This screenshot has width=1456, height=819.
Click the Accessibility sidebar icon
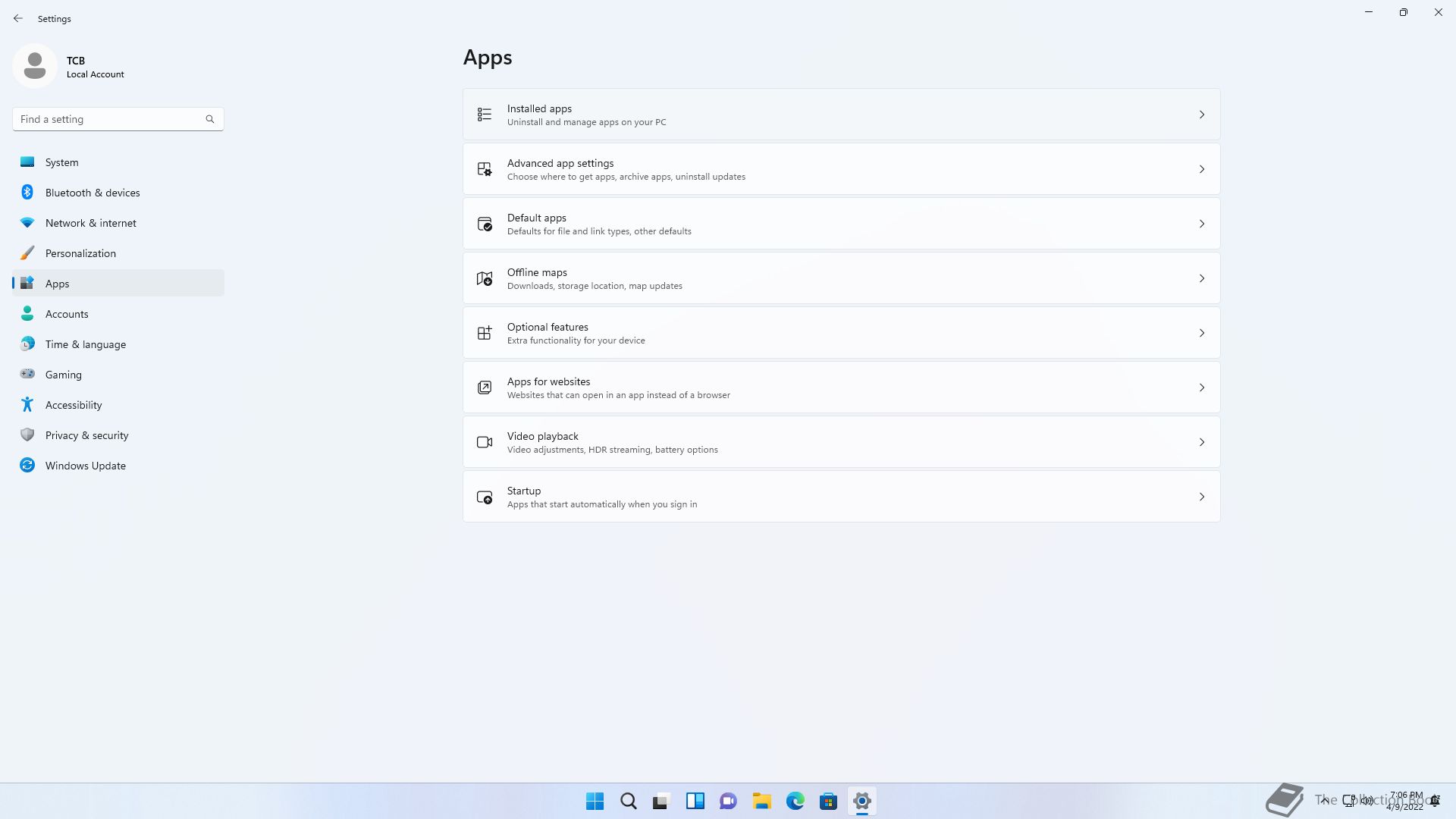[x=27, y=405]
